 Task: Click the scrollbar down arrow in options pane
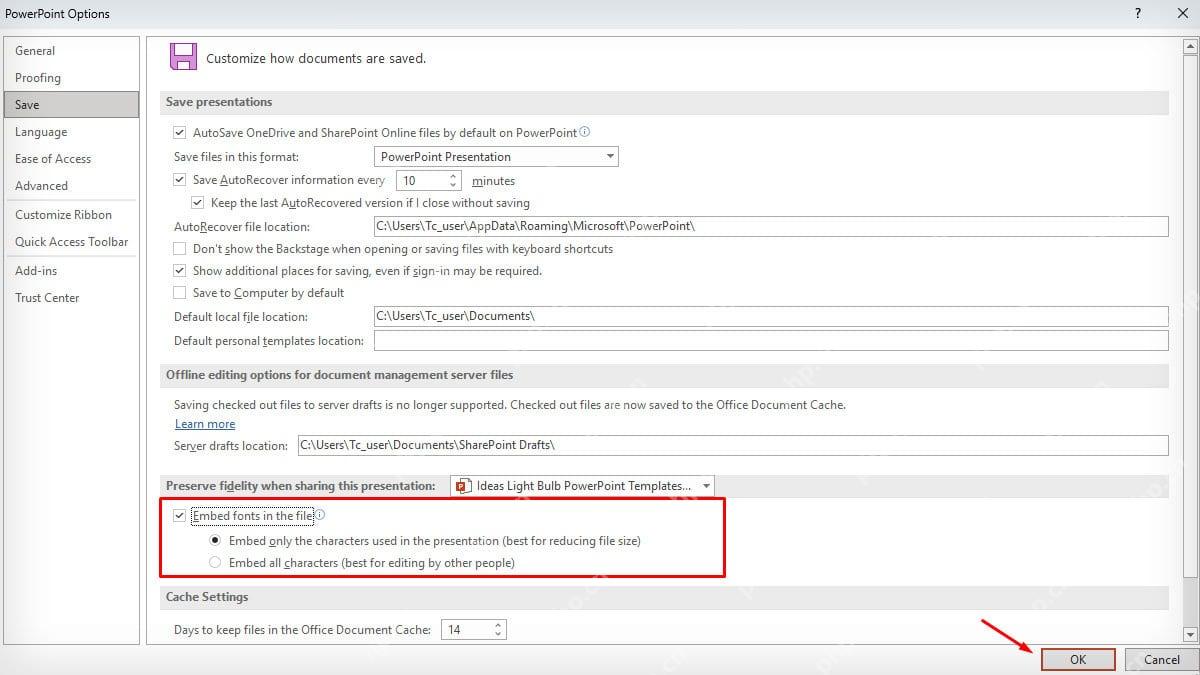[1190, 635]
